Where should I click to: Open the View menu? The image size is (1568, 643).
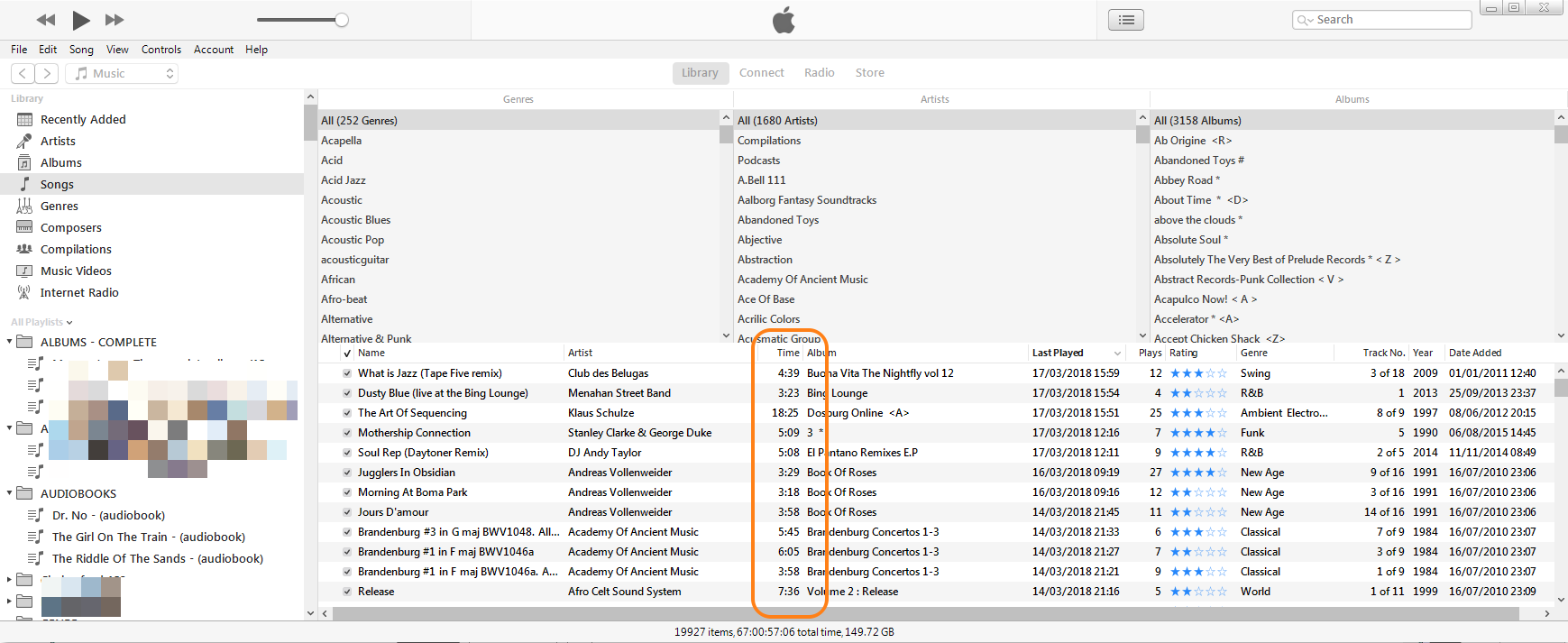(x=117, y=50)
